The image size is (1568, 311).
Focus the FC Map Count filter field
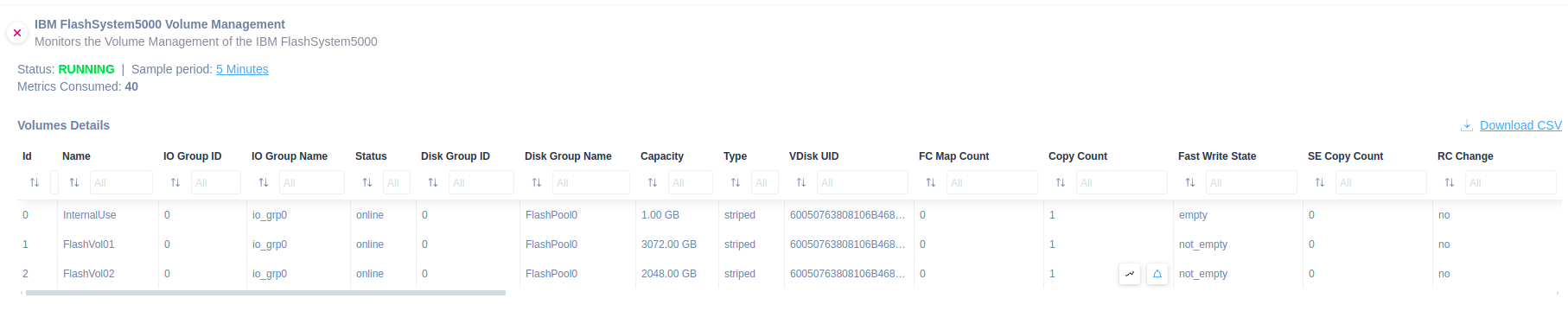(992, 182)
